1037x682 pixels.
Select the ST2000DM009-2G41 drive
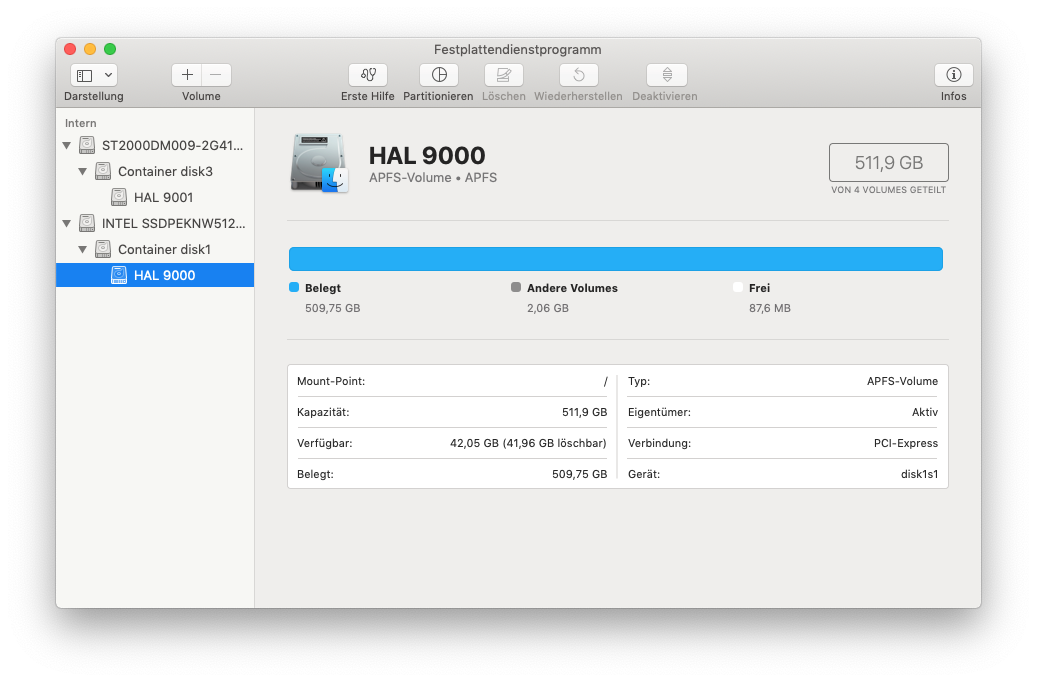(x=155, y=146)
